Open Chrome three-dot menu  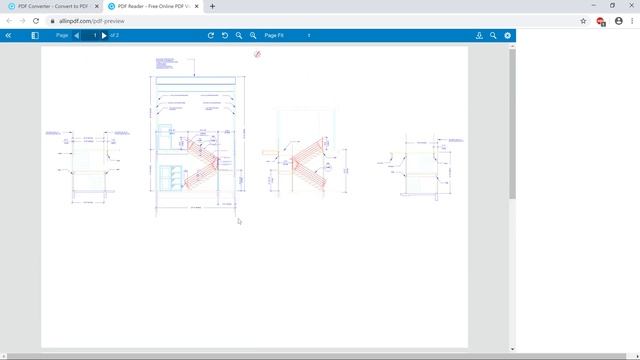point(632,21)
